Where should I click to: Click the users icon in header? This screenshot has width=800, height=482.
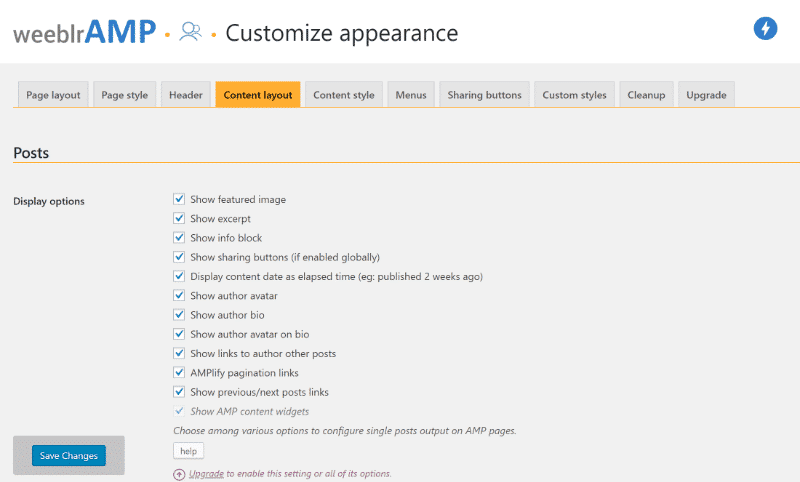click(189, 32)
